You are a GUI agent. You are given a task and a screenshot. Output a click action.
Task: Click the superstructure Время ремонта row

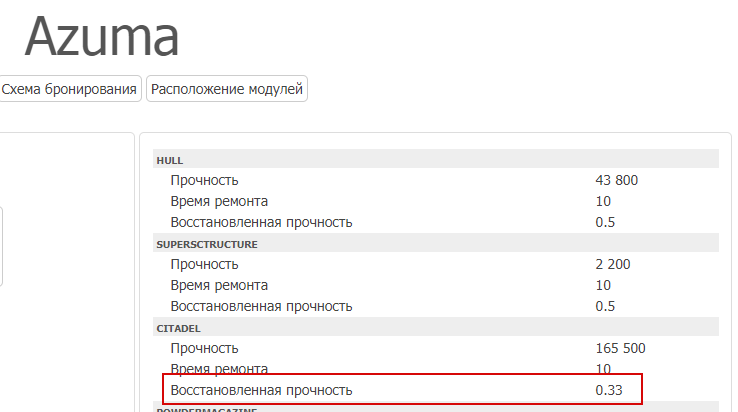pos(436,285)
